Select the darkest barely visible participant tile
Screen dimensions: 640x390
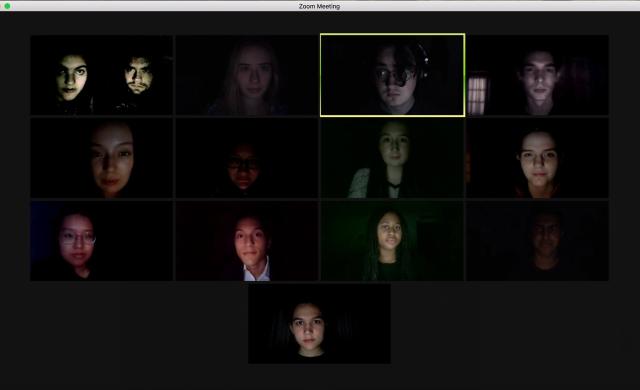tap(538, 241)
